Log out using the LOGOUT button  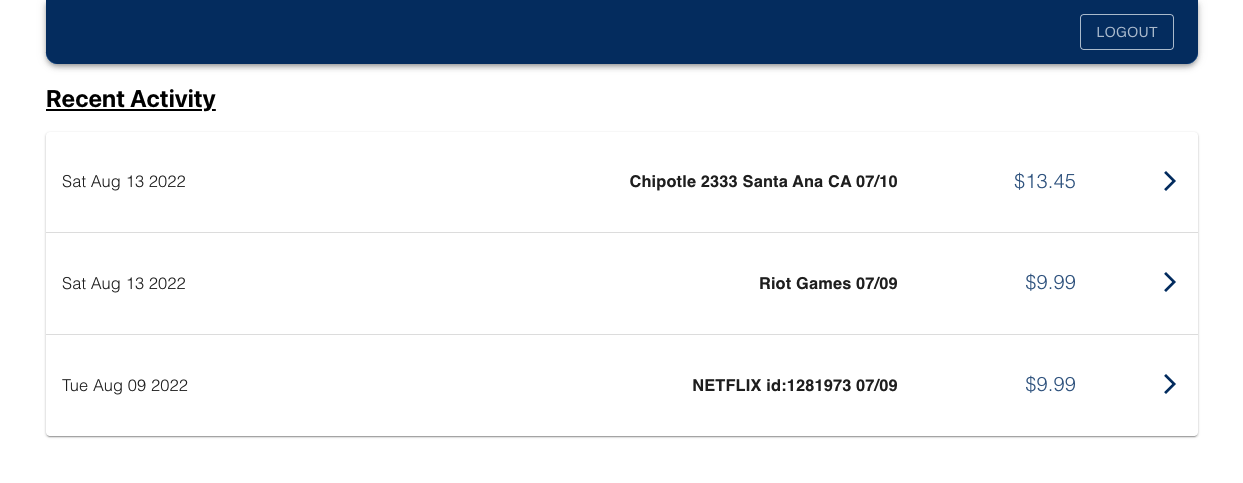(1126, 32)
